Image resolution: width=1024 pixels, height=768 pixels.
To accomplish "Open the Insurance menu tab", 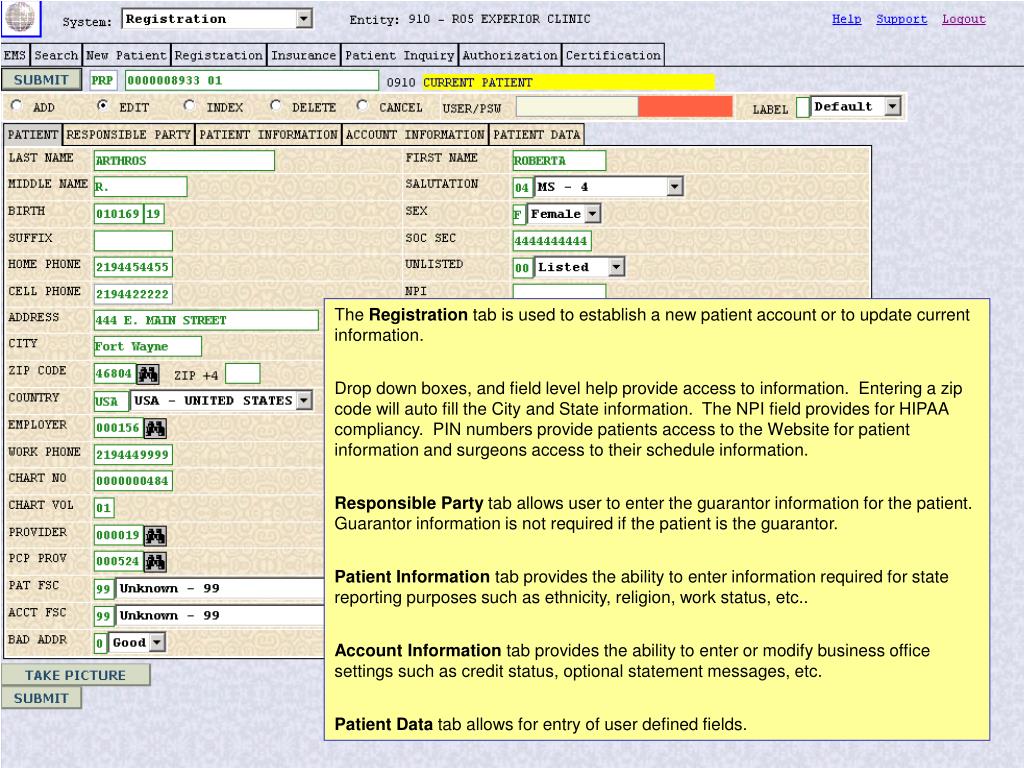I will point(304,56).
